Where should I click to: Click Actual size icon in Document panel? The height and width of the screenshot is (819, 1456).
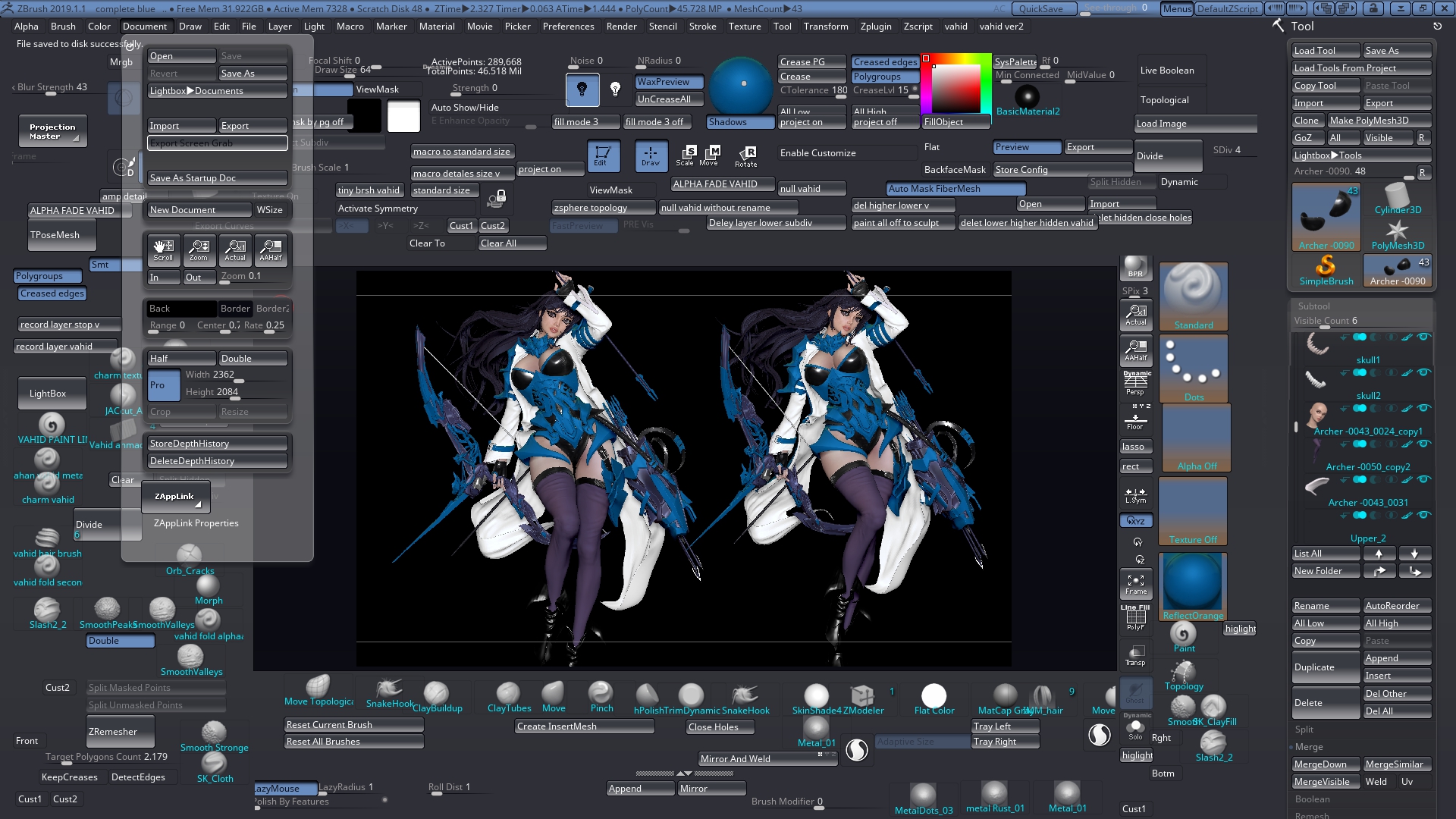(235, 249)
